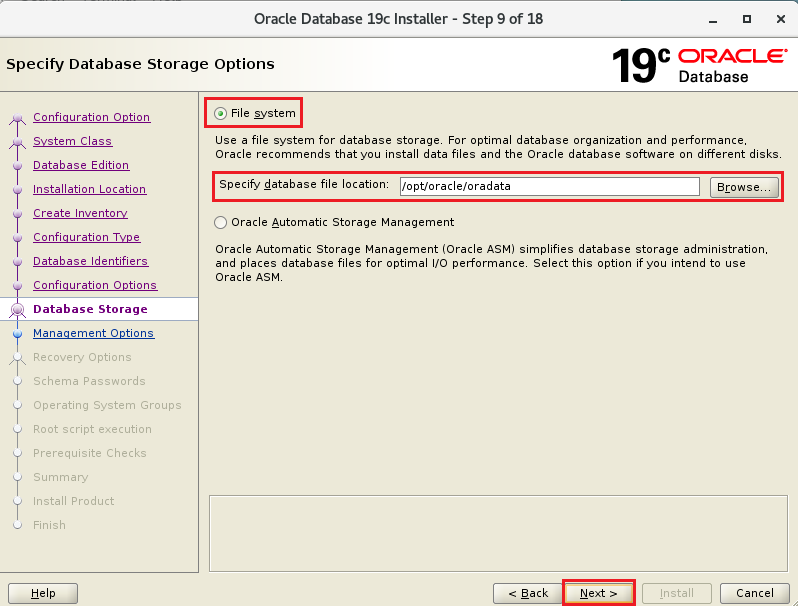The image size is (798, 606).
Task: Click the System Class step marker icon
Action: click(x=18, y=142)
